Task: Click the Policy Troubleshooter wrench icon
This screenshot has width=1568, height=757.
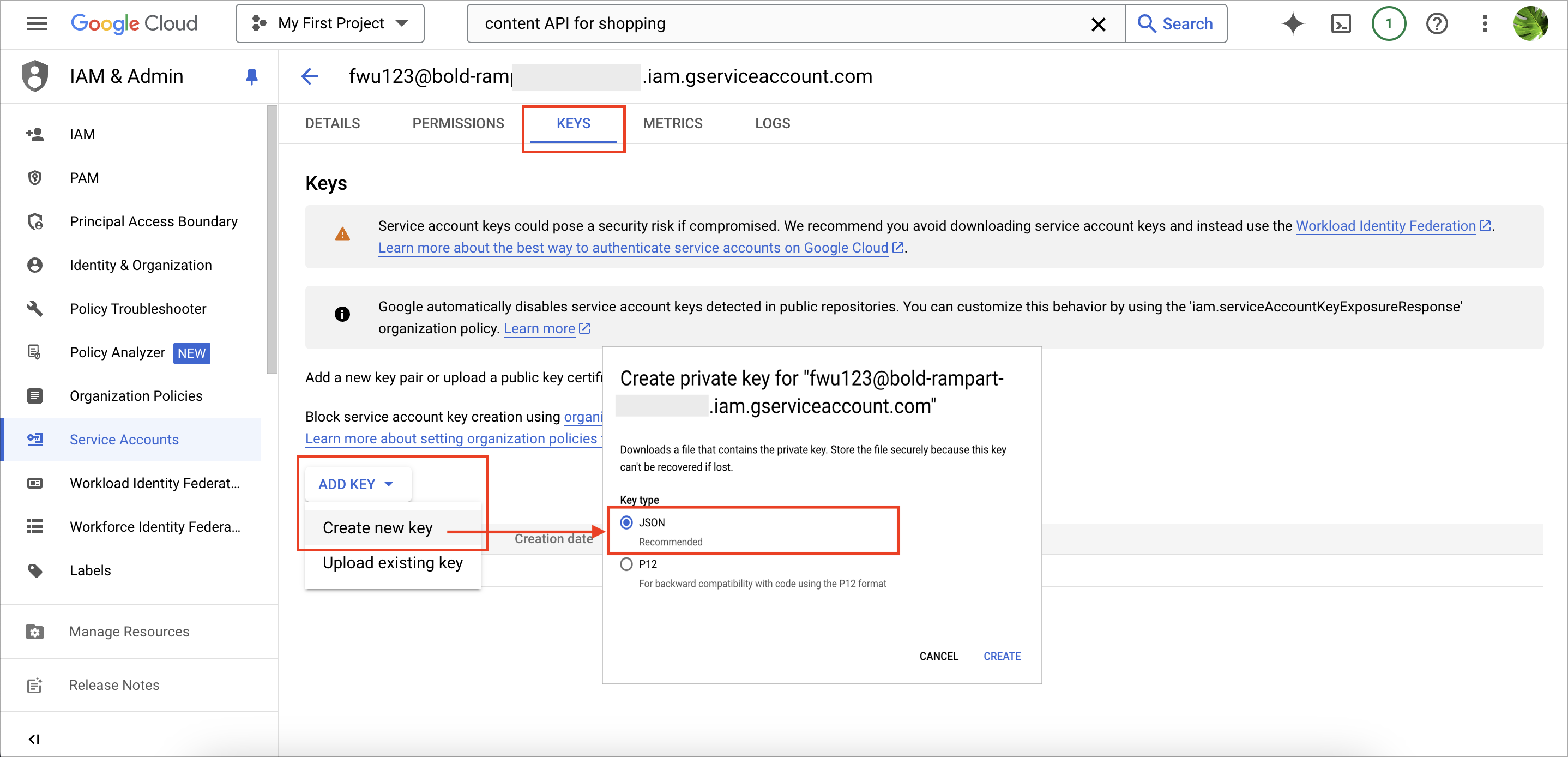Action: coord(35,309)
